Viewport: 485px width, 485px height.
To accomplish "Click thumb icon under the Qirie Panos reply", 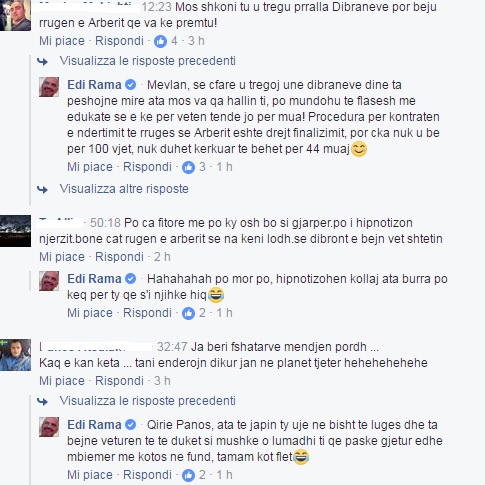I will 188,475.
